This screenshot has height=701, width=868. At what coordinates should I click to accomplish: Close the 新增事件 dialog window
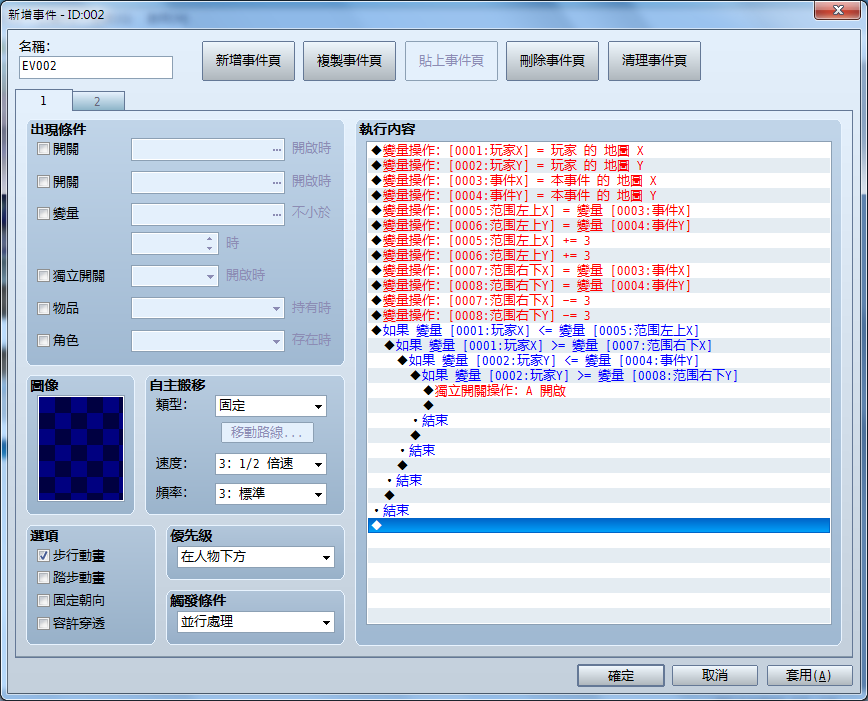click(838, 10)
